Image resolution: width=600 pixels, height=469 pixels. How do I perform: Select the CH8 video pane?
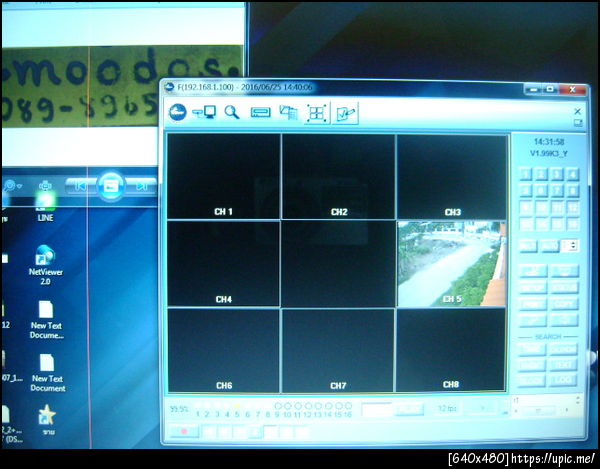[x=451, y=350]
